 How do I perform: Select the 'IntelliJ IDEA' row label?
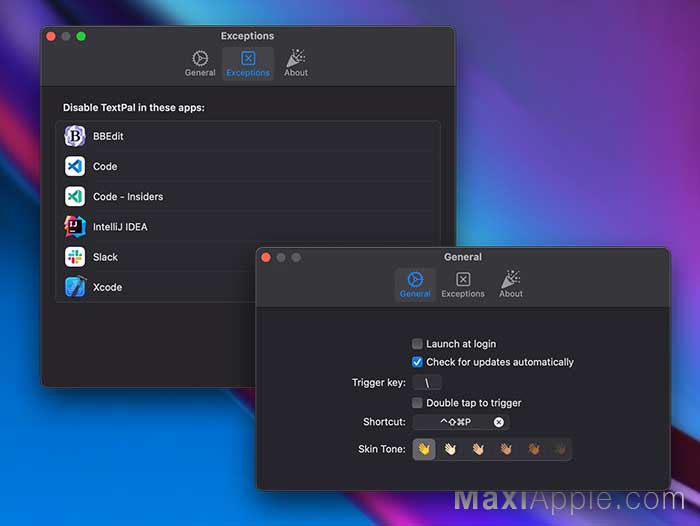[x=120, y=227]
